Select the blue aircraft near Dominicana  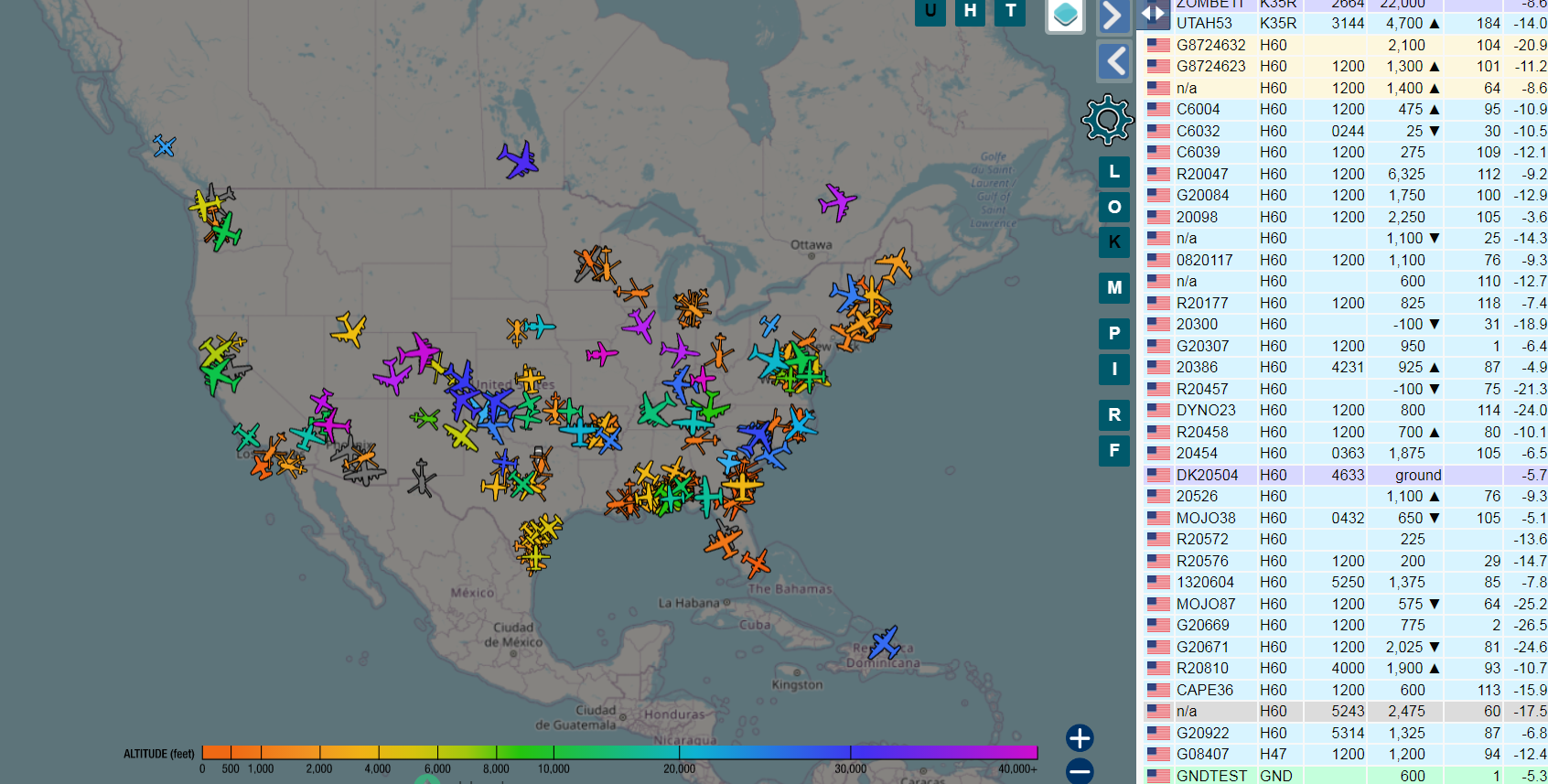pos(885,643)
